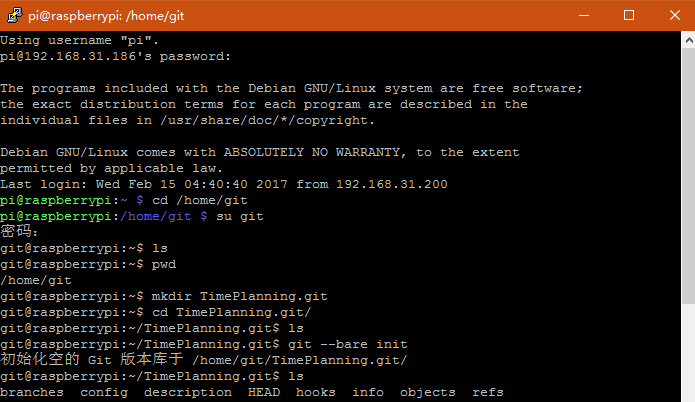Minimize the PuTTY terminal window

pos(584,15)
